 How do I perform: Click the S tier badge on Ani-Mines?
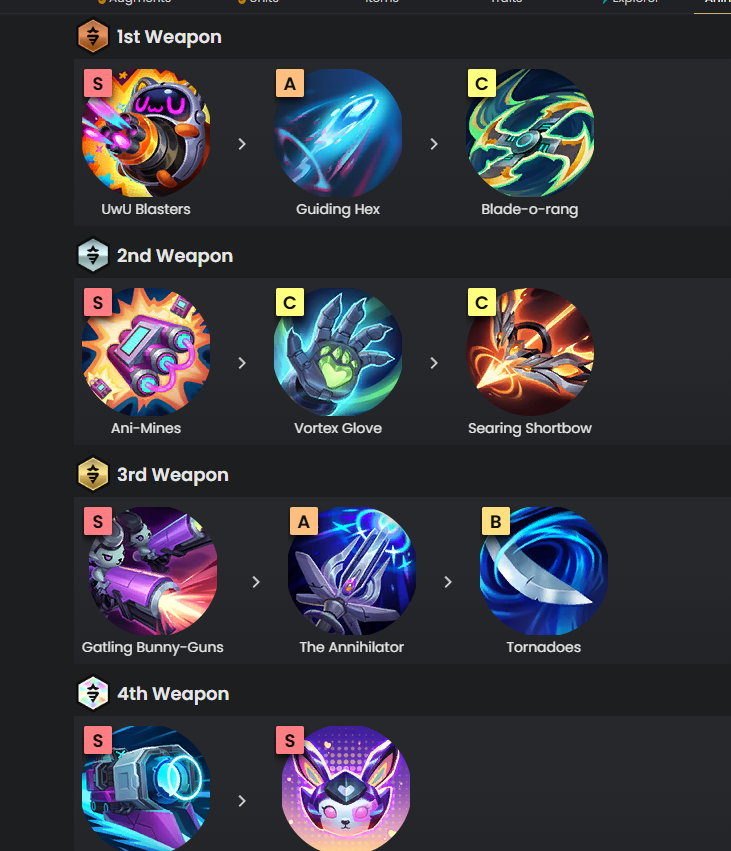[x=98, y=302]
